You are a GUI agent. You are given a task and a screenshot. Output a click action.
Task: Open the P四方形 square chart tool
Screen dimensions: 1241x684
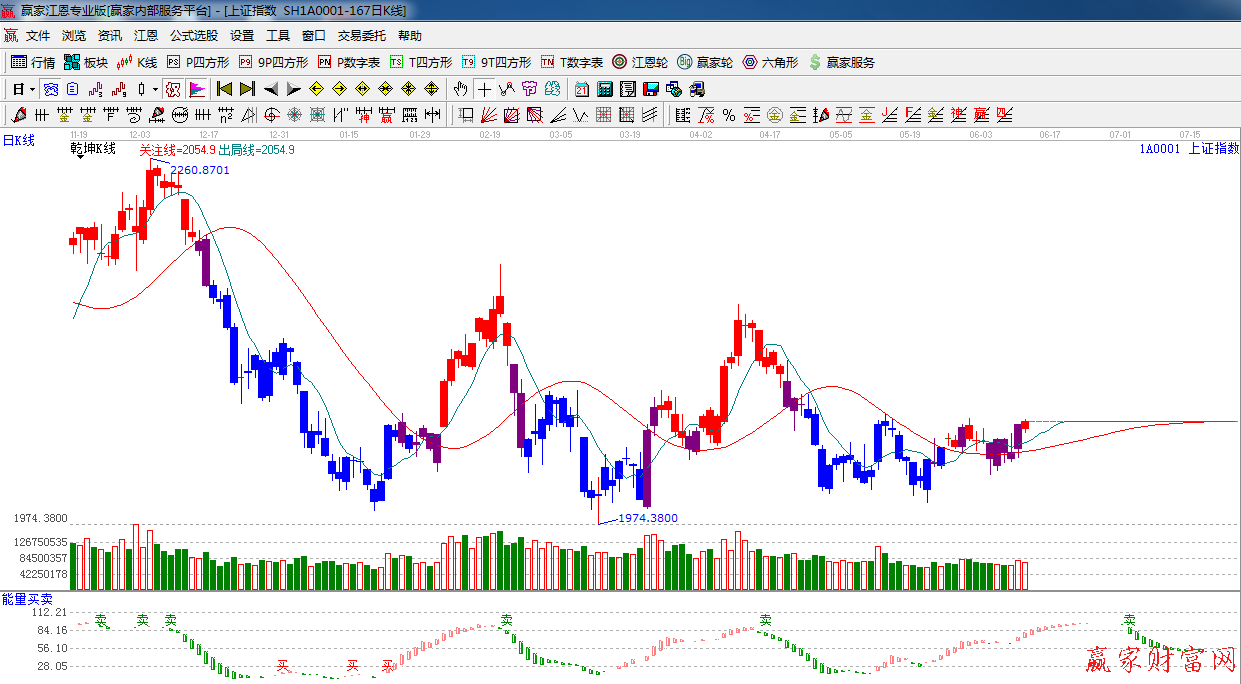tap(197, 62)
